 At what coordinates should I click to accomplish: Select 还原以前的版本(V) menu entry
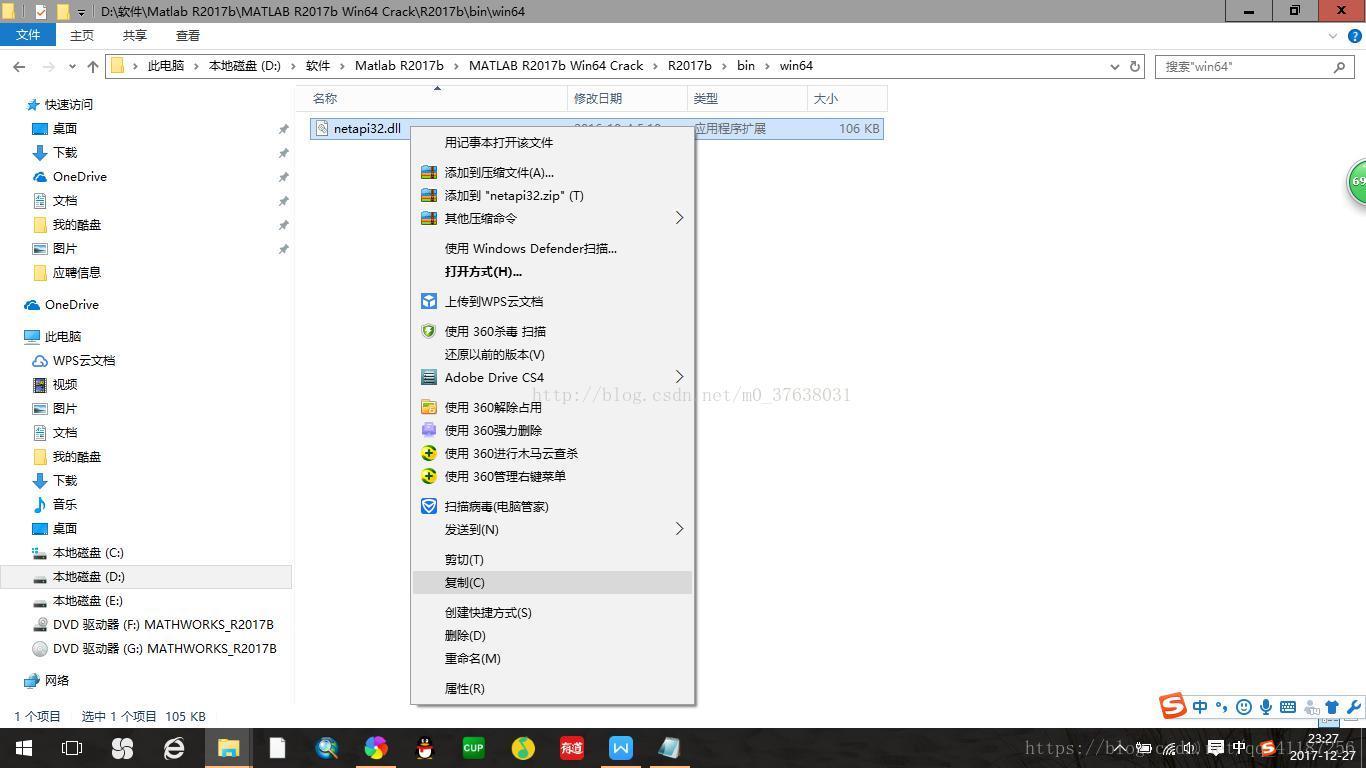coord(552,354)
